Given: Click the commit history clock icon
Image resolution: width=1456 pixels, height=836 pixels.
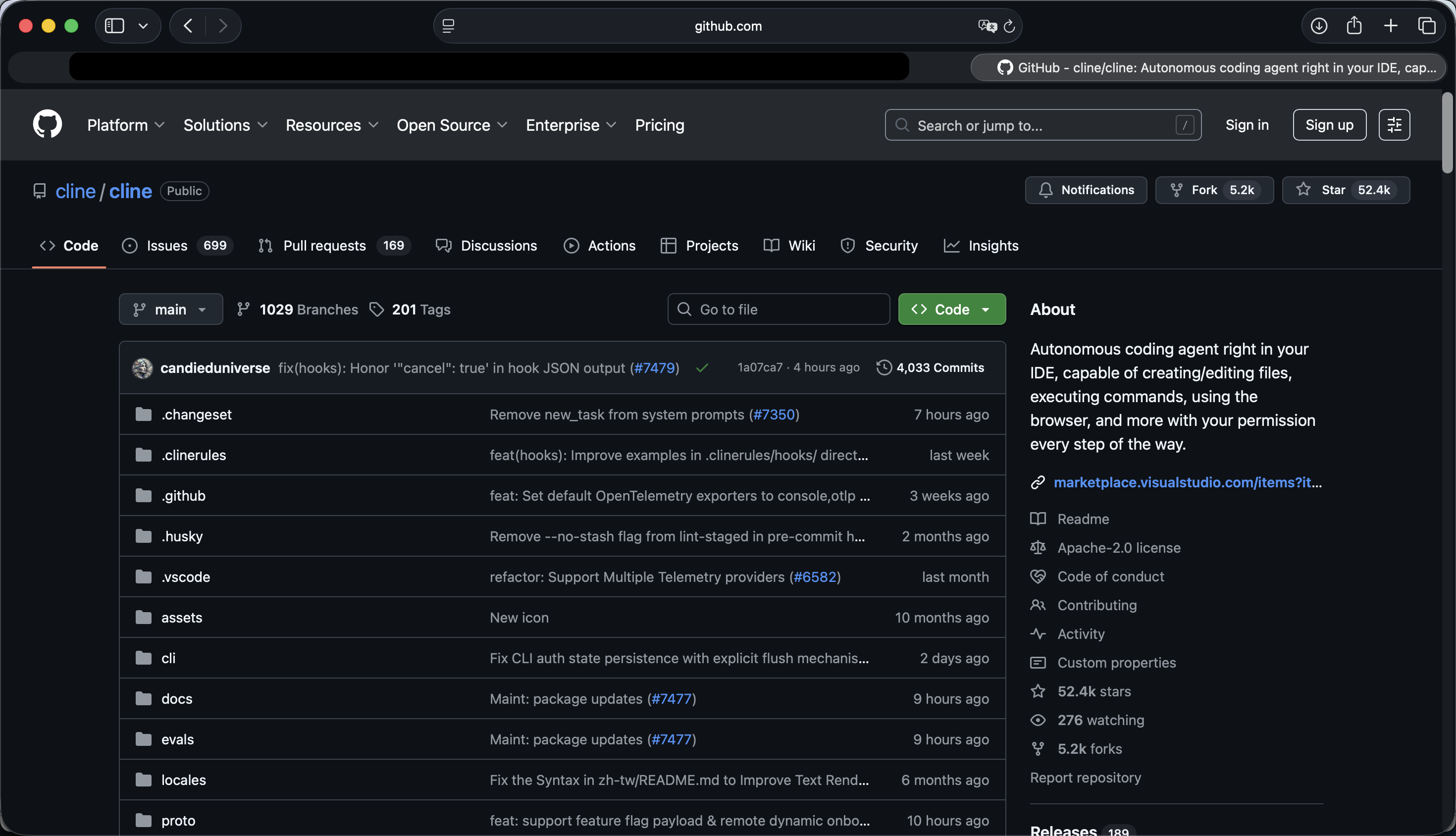Looking at the screenshot, I should [x=884, y=367].
